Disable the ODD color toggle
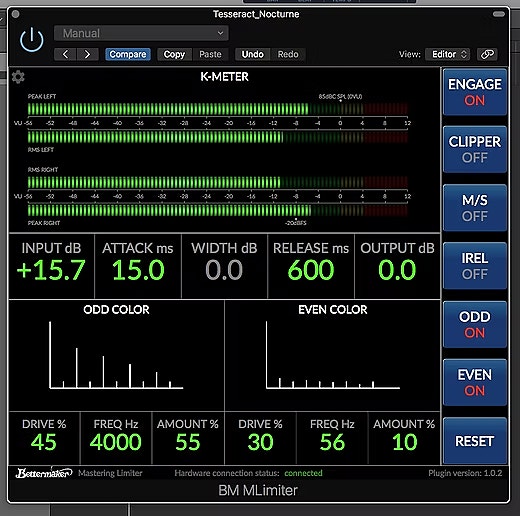This screenshot has height=516, width=520. tap(475, 325)
